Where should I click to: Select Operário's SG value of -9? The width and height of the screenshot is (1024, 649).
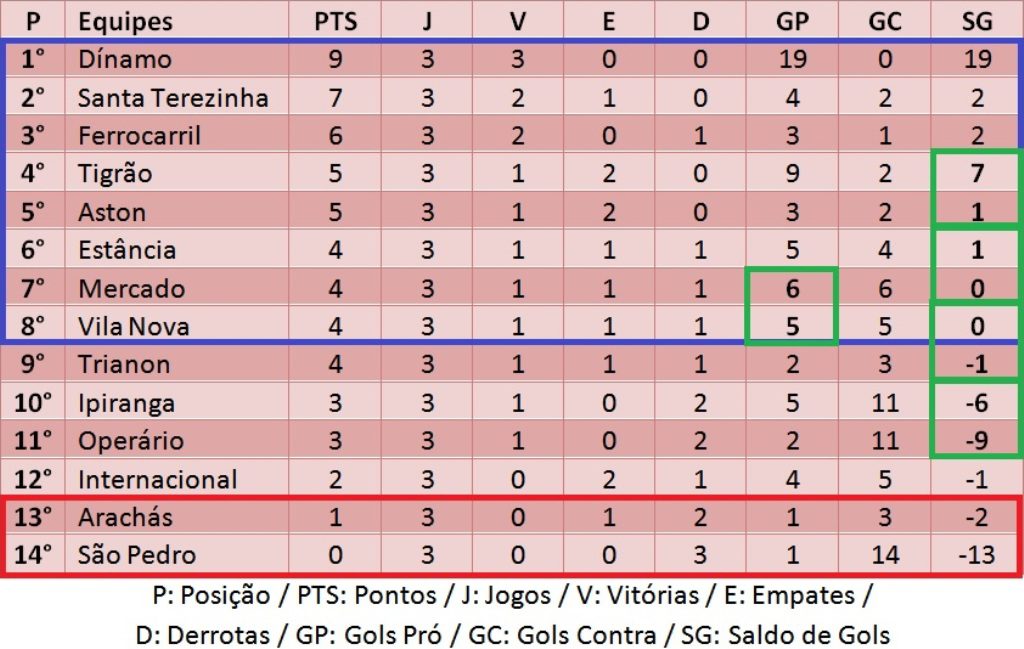tap(977, 441)
